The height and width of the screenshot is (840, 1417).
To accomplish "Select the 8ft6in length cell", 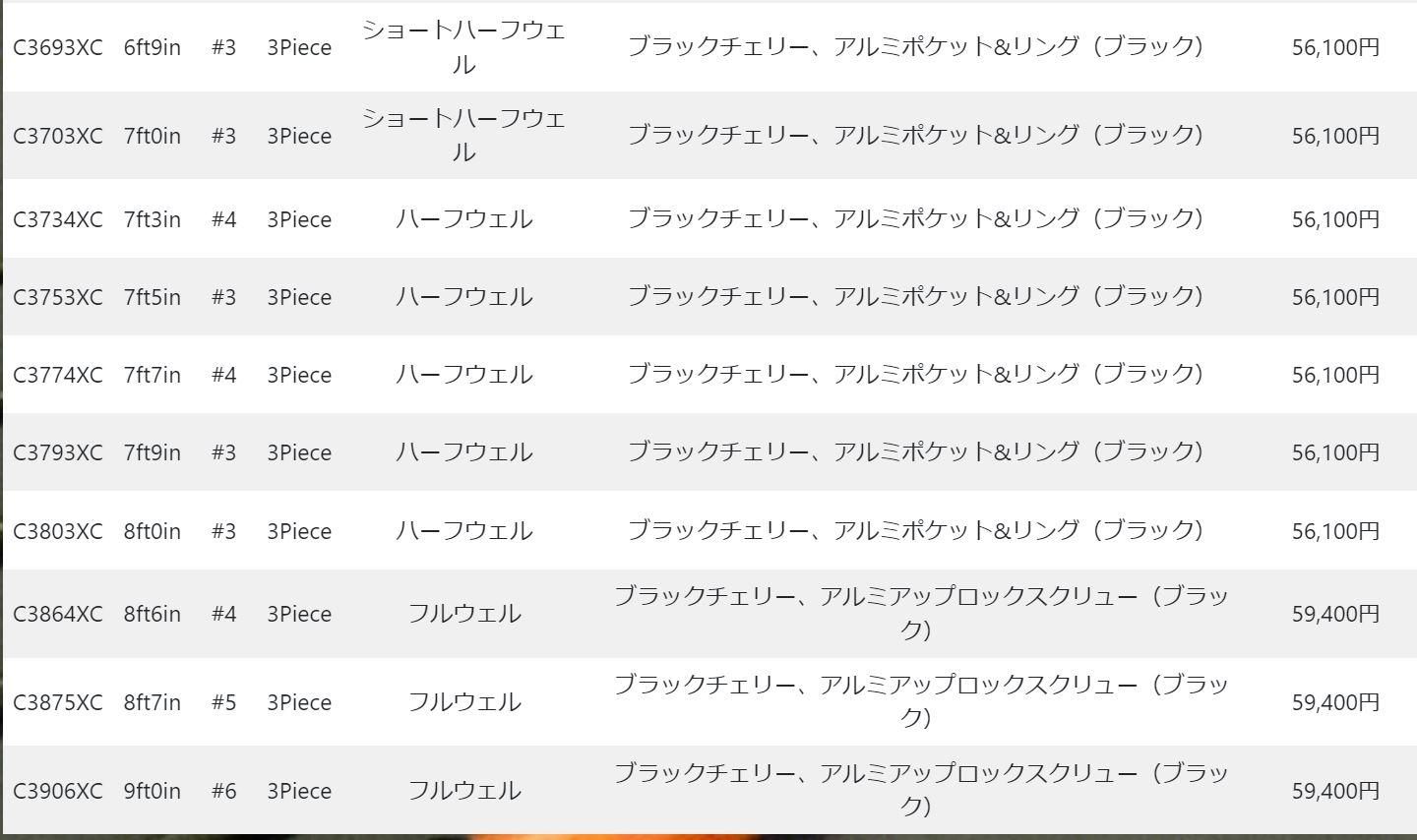I will pos(153,614).
